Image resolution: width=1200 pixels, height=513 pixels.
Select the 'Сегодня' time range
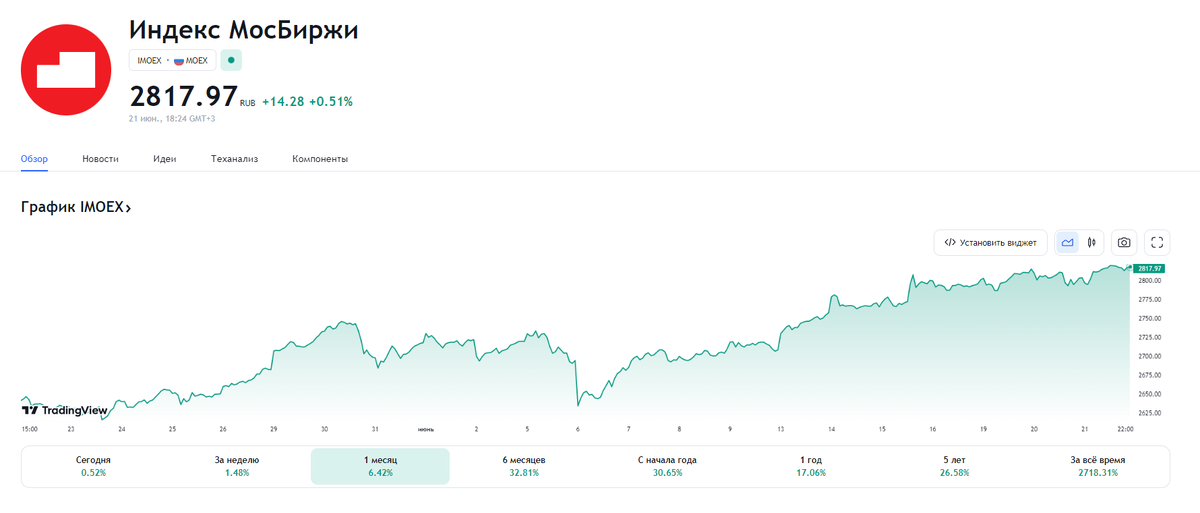[x=93, y=466]
